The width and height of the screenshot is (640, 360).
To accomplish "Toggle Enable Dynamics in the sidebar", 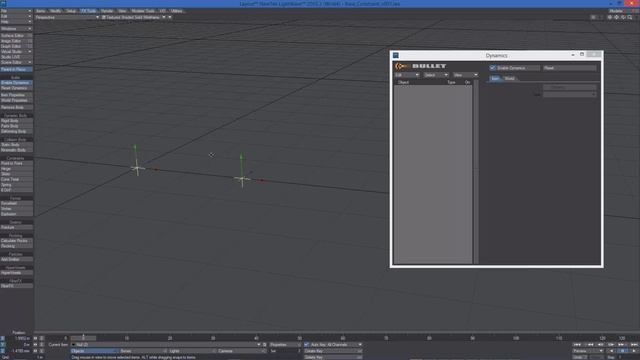I will click(x=16, y=83).
